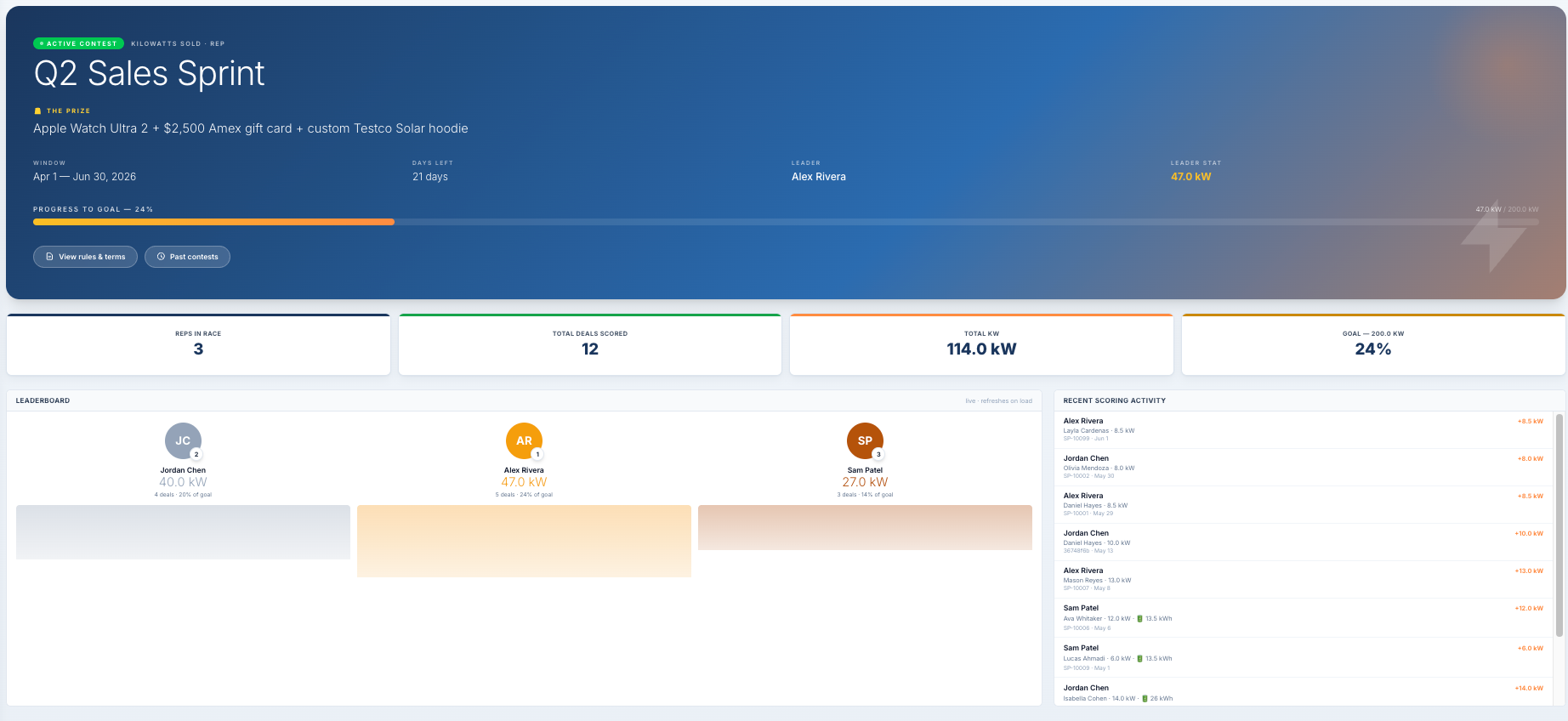Viewport: 1568px width, 721px height.
Task: Click the Daniel Hayes 10.0 kW activity entry
Action: click(1304, 542)
